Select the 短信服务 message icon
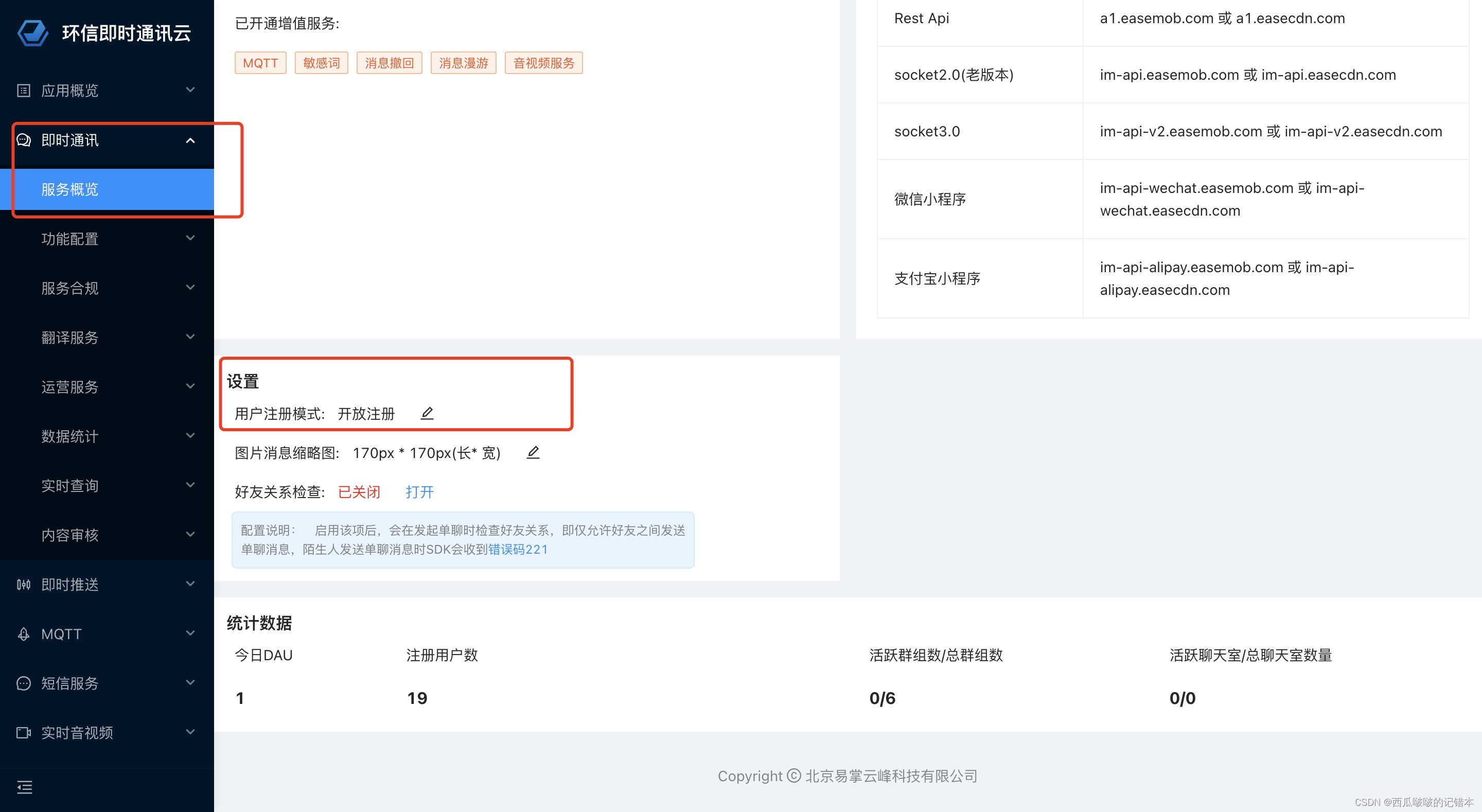 point(23,683)
